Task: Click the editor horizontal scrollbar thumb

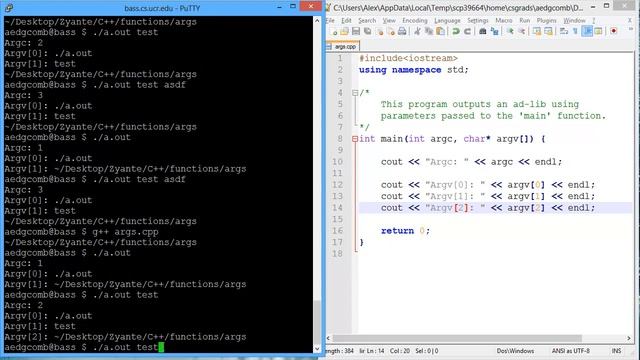Action: [x=457, y=338]
